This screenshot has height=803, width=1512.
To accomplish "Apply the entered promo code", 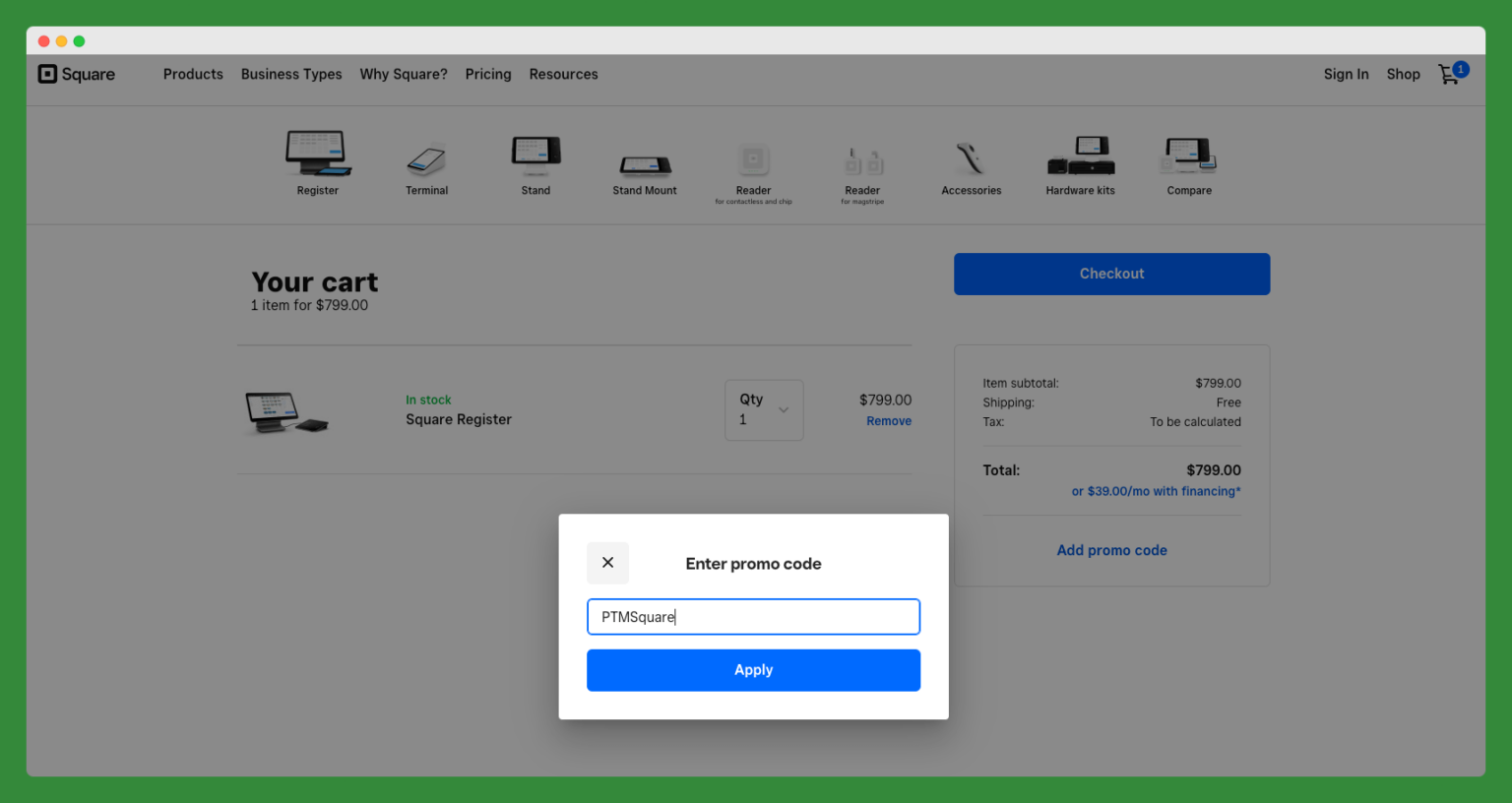I will [753, 670].
